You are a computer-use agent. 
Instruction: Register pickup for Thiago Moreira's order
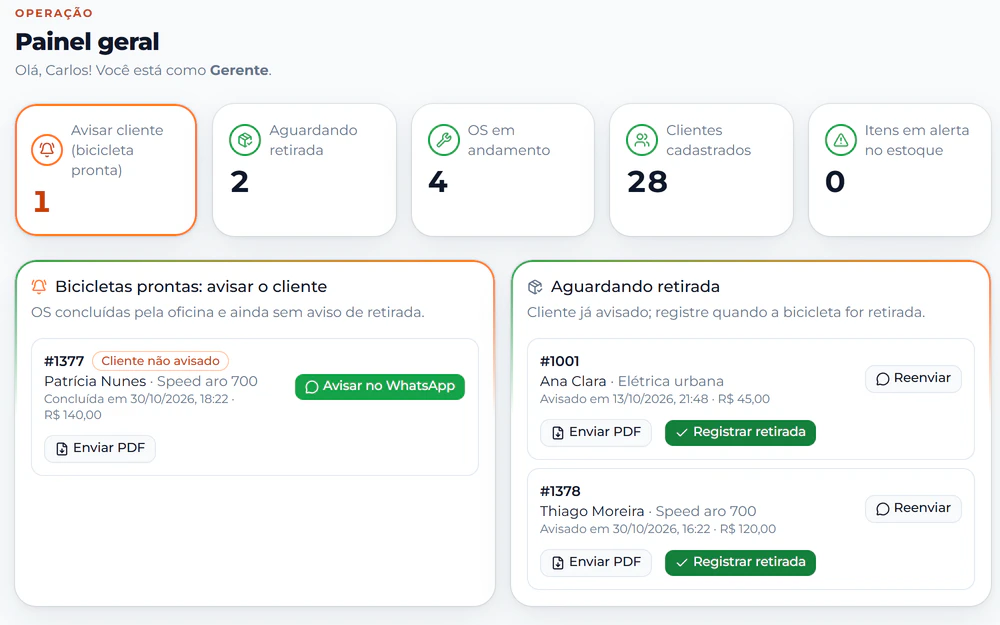click(740, 562)
